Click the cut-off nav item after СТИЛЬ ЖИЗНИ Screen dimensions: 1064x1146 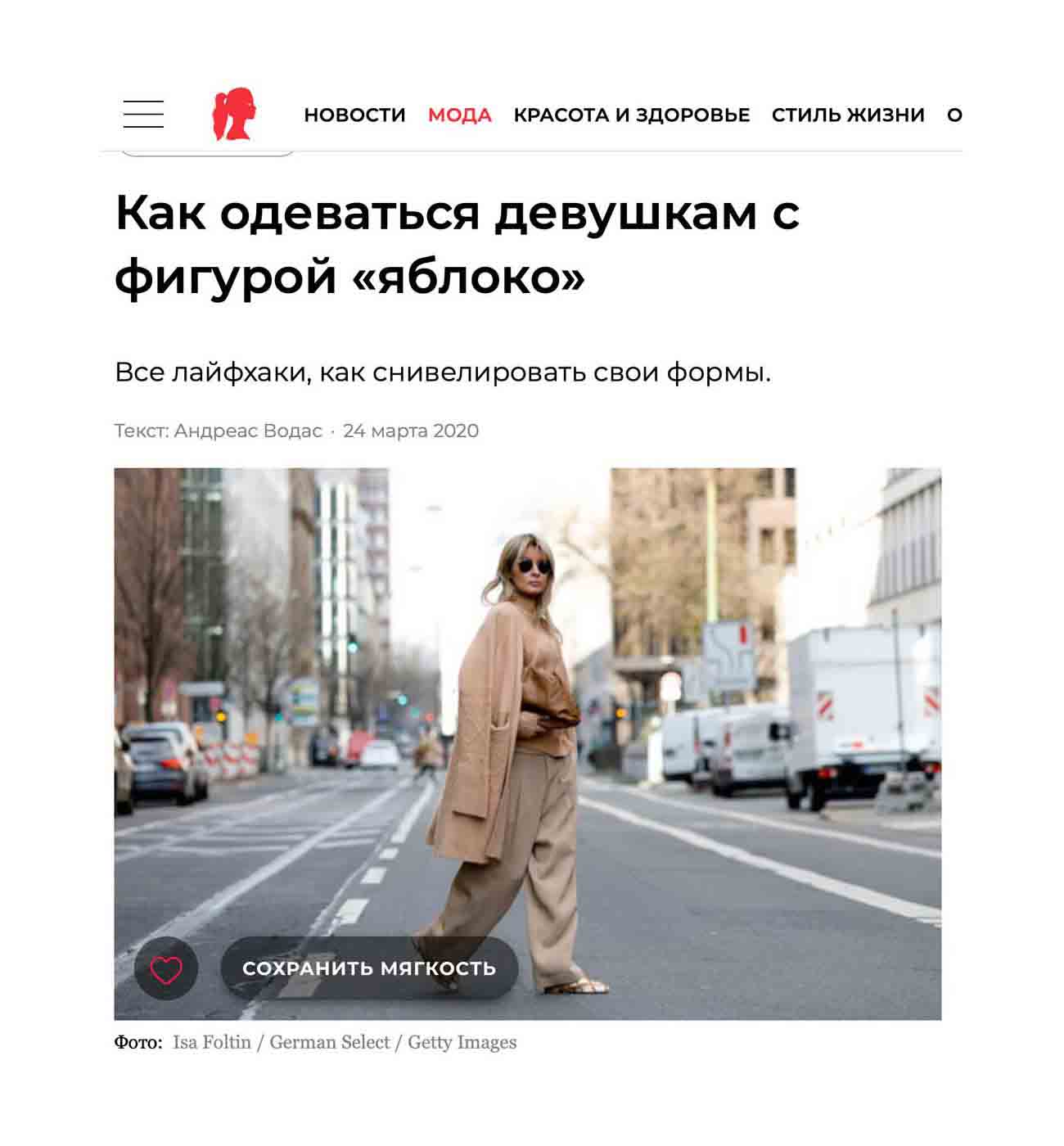tap(954, 115)
